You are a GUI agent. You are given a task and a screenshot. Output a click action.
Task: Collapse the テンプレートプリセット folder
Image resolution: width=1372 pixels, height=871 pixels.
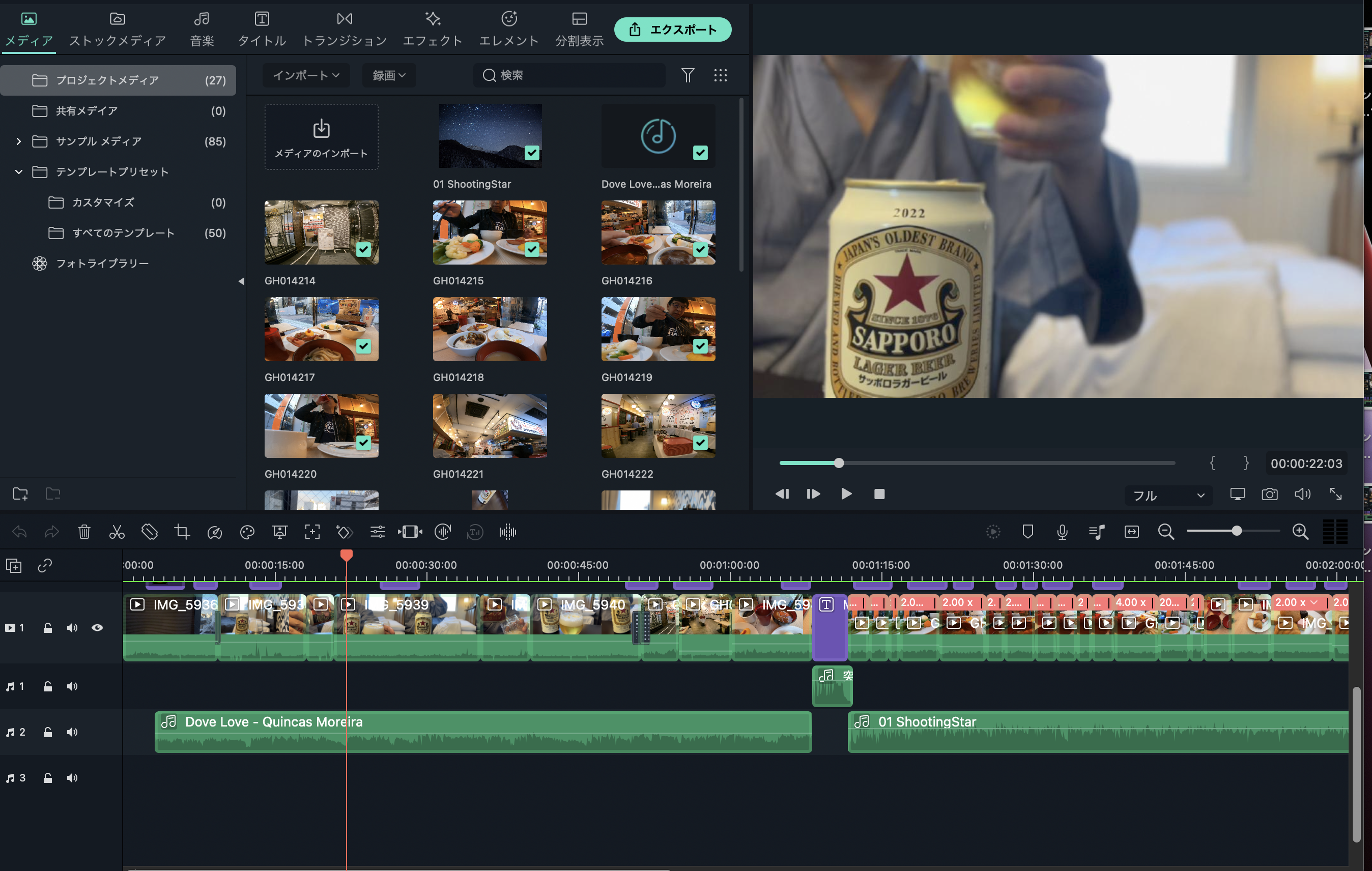(x=18, y=171)
